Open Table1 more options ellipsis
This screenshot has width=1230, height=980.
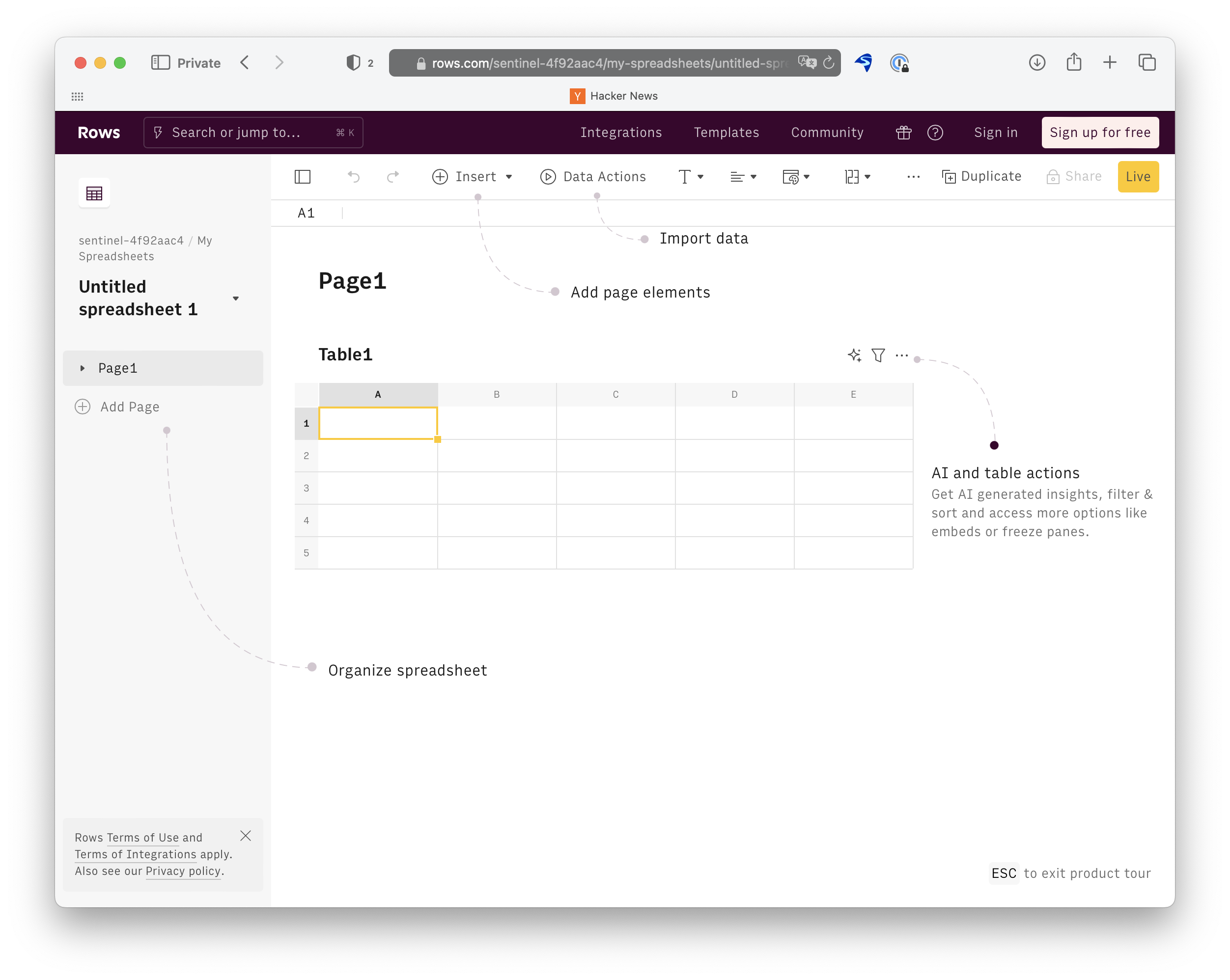coord(901,355)
